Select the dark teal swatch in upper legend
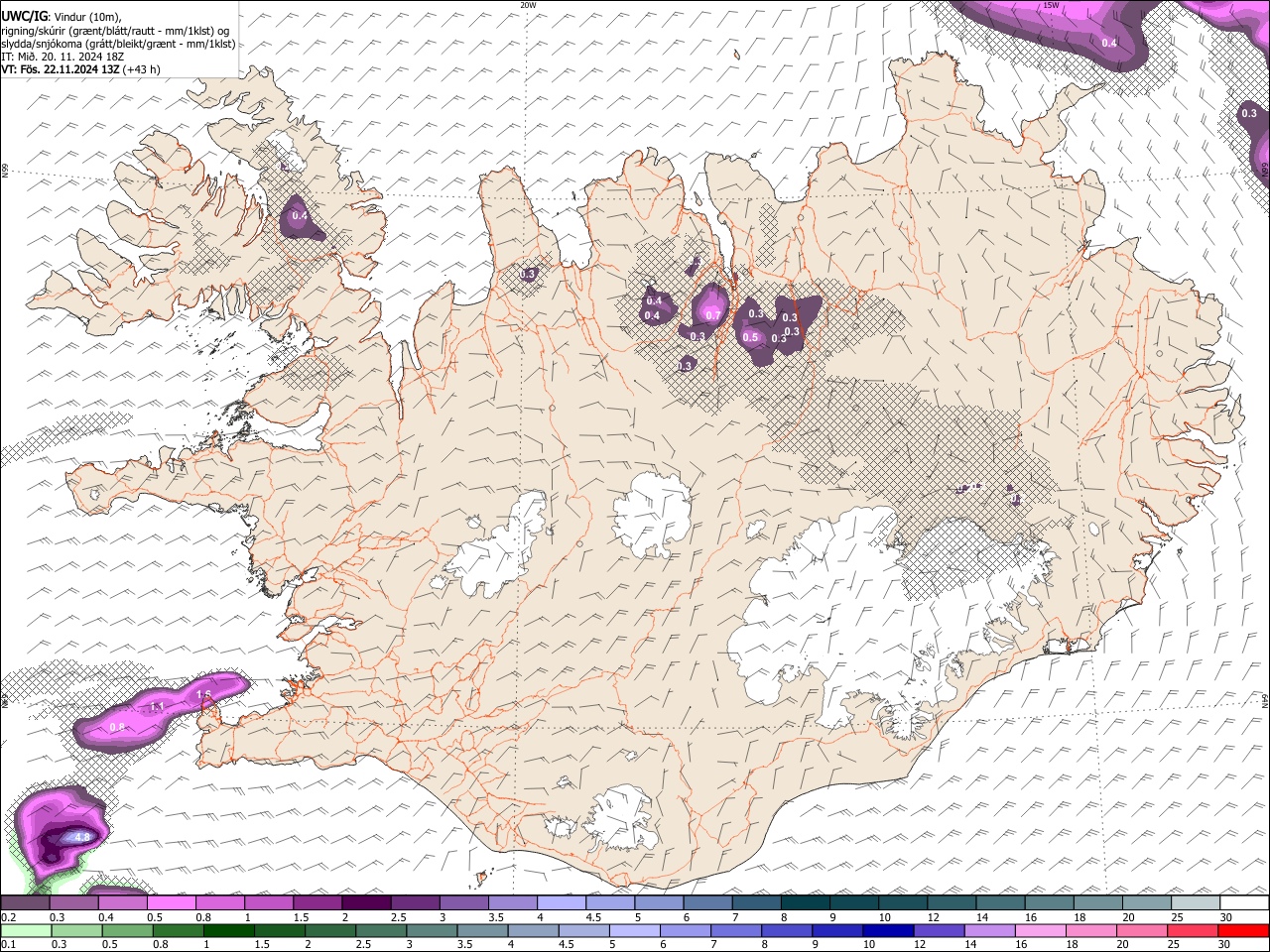This screenshot has height=952, width=1270. 805,903
